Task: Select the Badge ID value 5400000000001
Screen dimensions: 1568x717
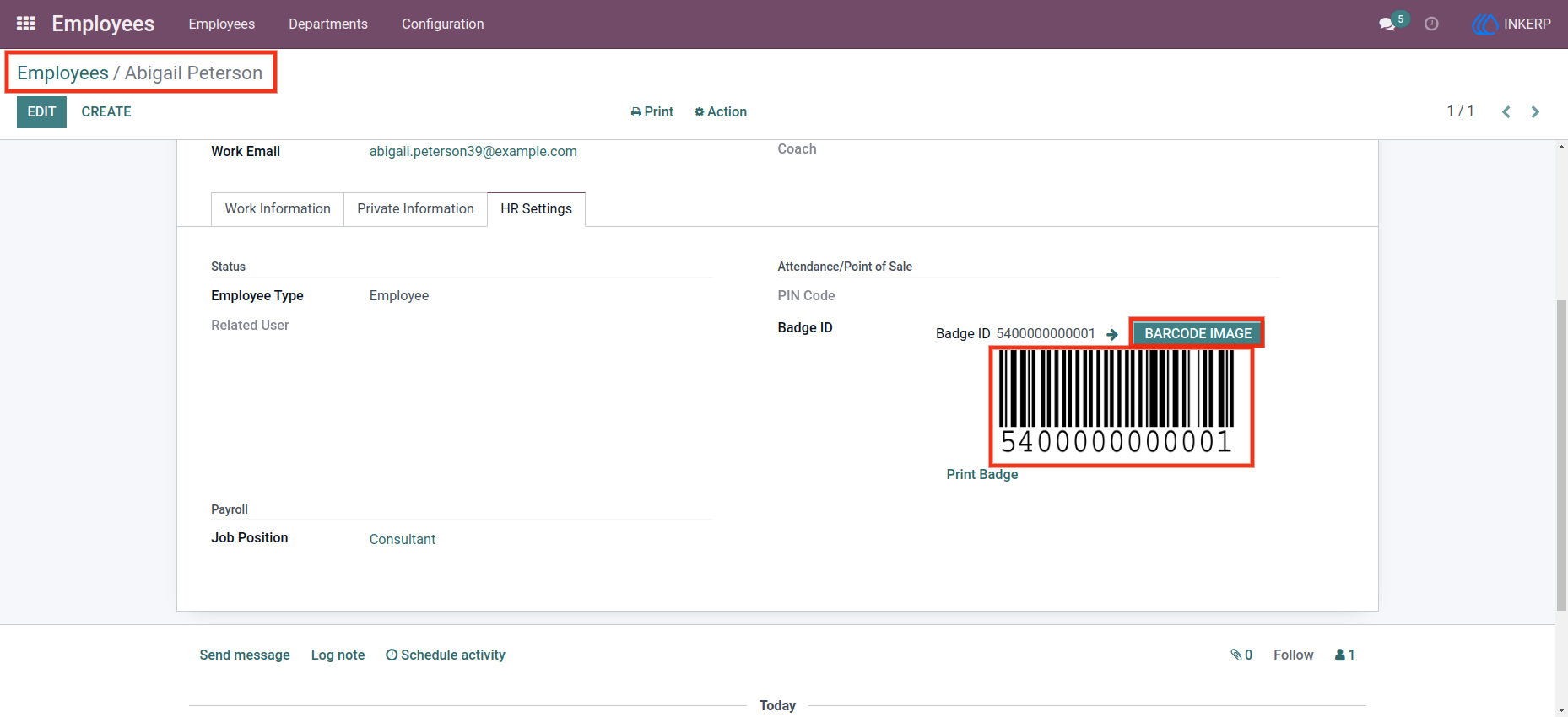Action: [x=1046, y=333]
